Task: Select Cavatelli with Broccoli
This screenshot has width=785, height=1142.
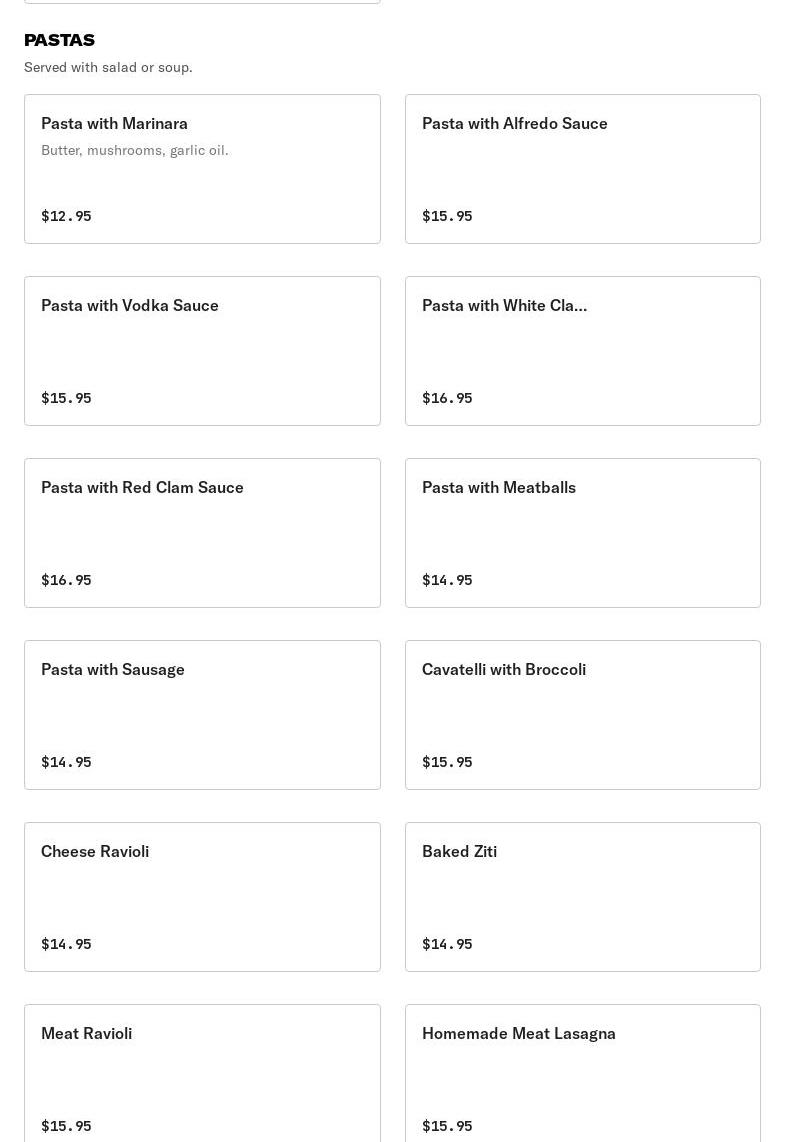Action: point(583,715)
